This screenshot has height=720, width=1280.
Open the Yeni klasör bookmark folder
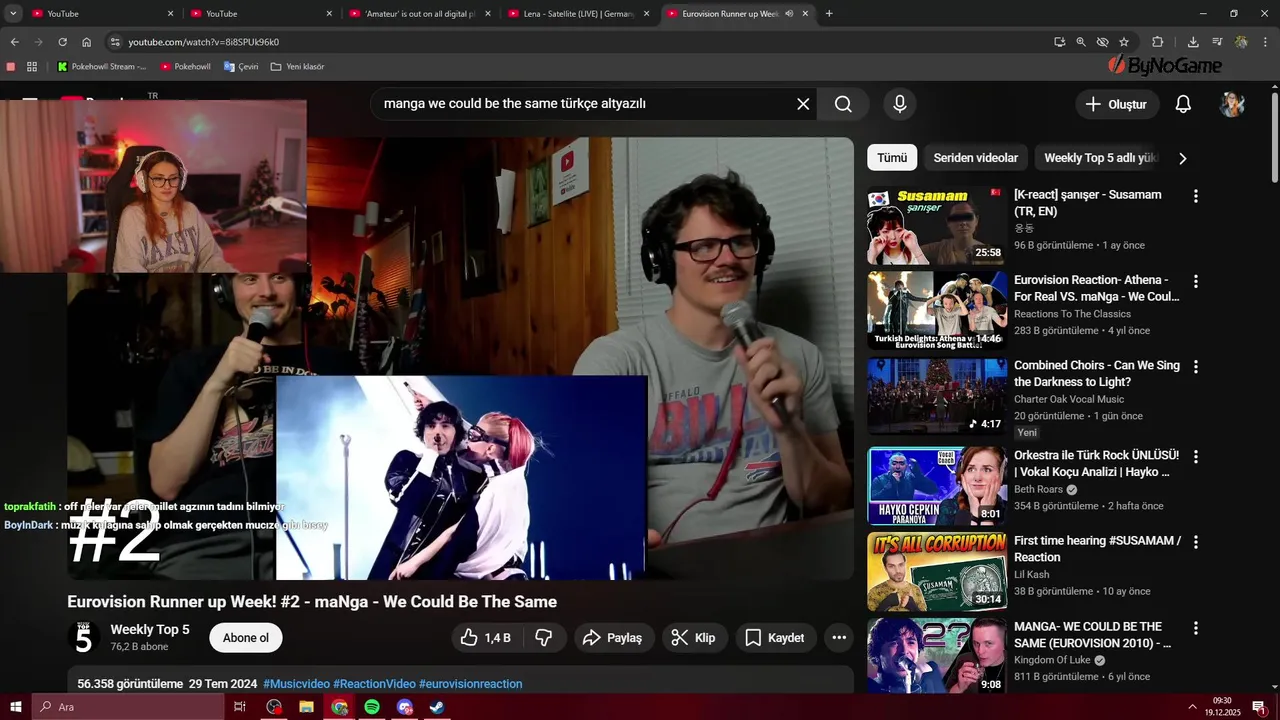point(298,67)
